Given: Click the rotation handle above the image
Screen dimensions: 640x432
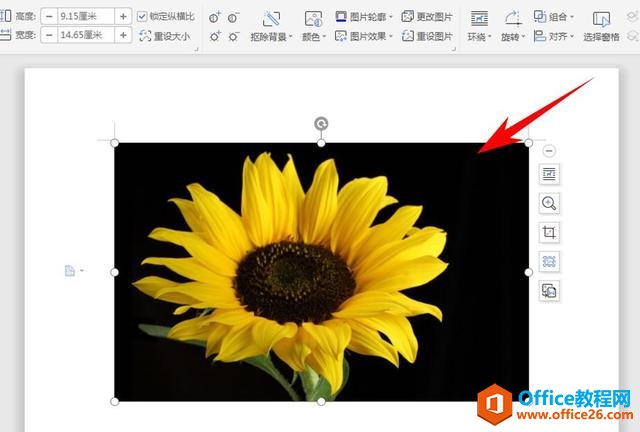Looking at the screenshot, I should [321, 123].
